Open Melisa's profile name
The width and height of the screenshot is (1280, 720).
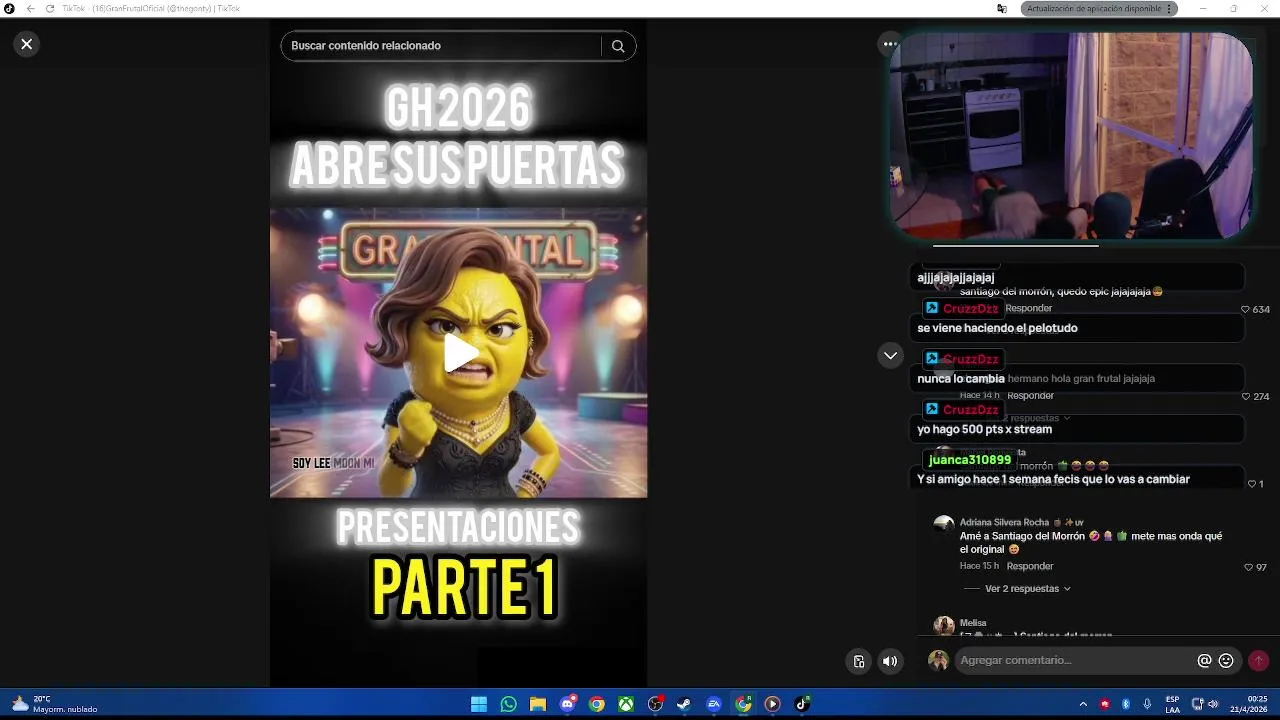click(973, 623)
